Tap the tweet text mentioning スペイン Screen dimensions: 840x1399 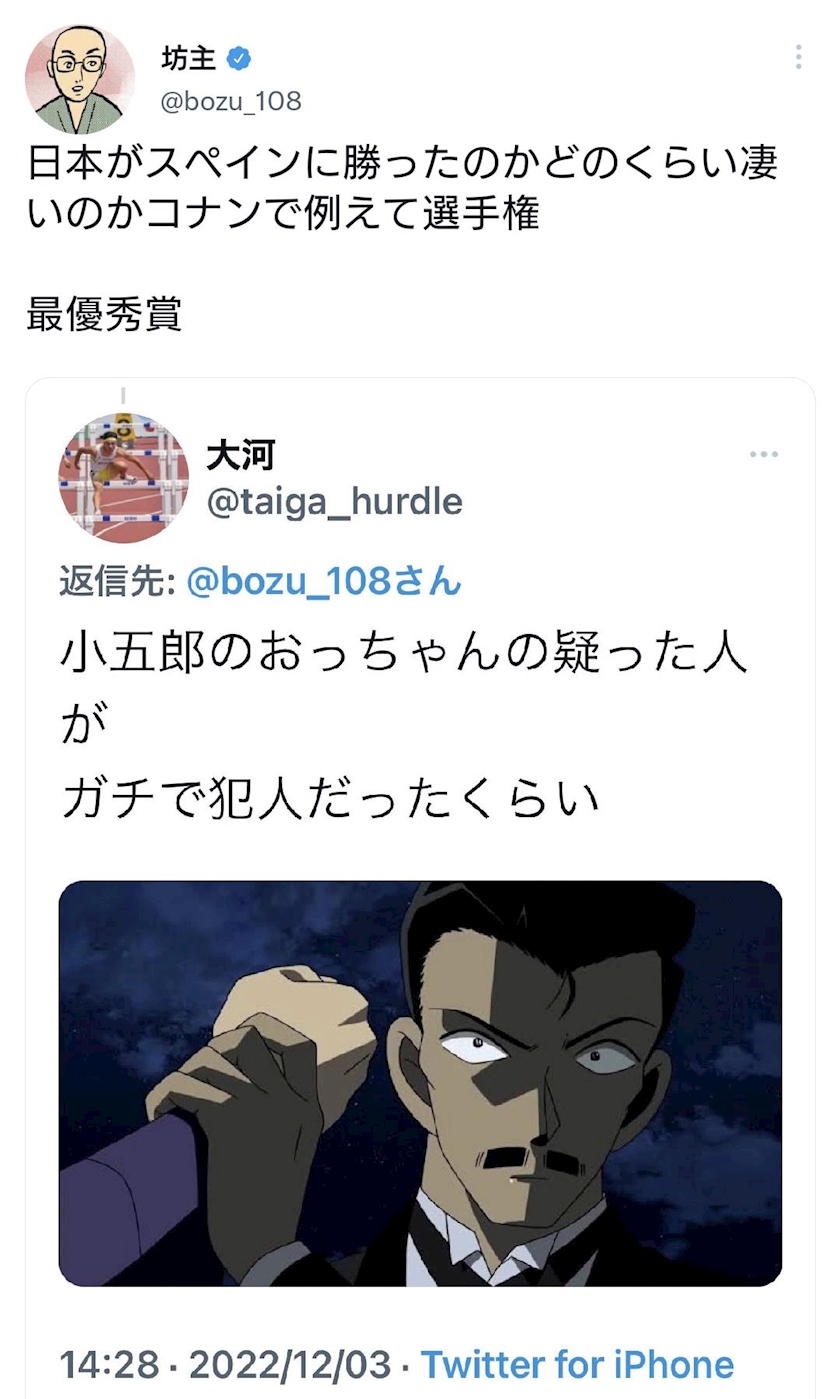(x=402, y=188)
